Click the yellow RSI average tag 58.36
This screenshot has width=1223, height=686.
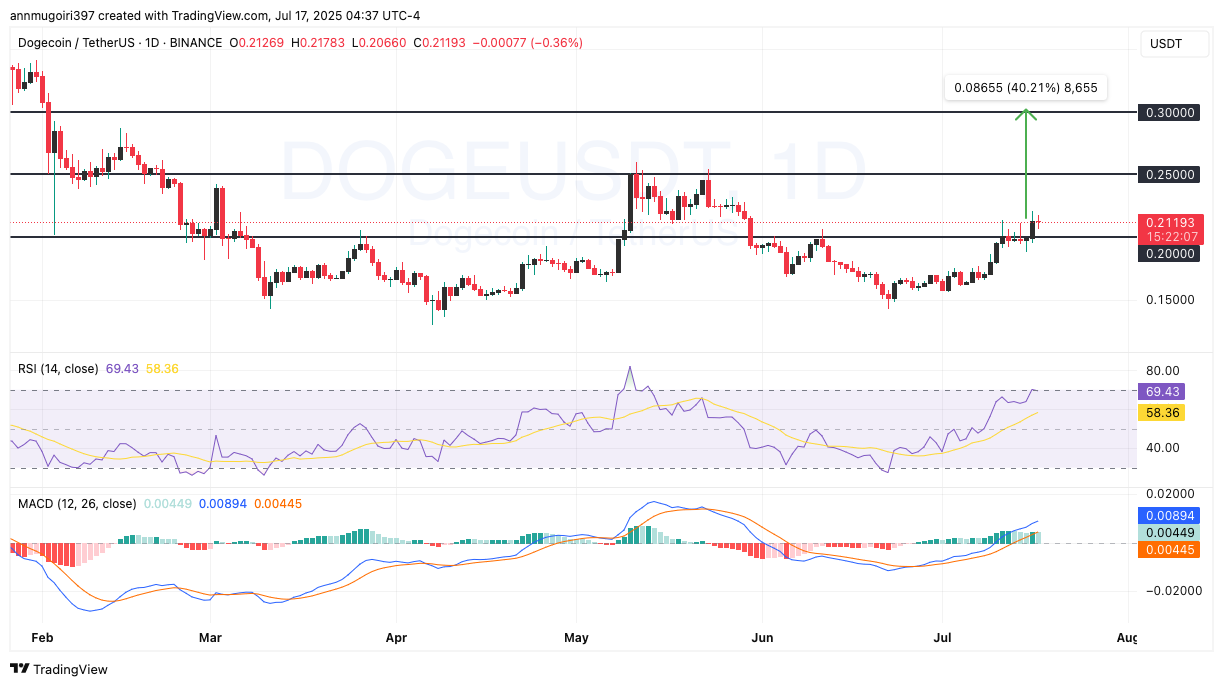click(x=1162, y=412)
